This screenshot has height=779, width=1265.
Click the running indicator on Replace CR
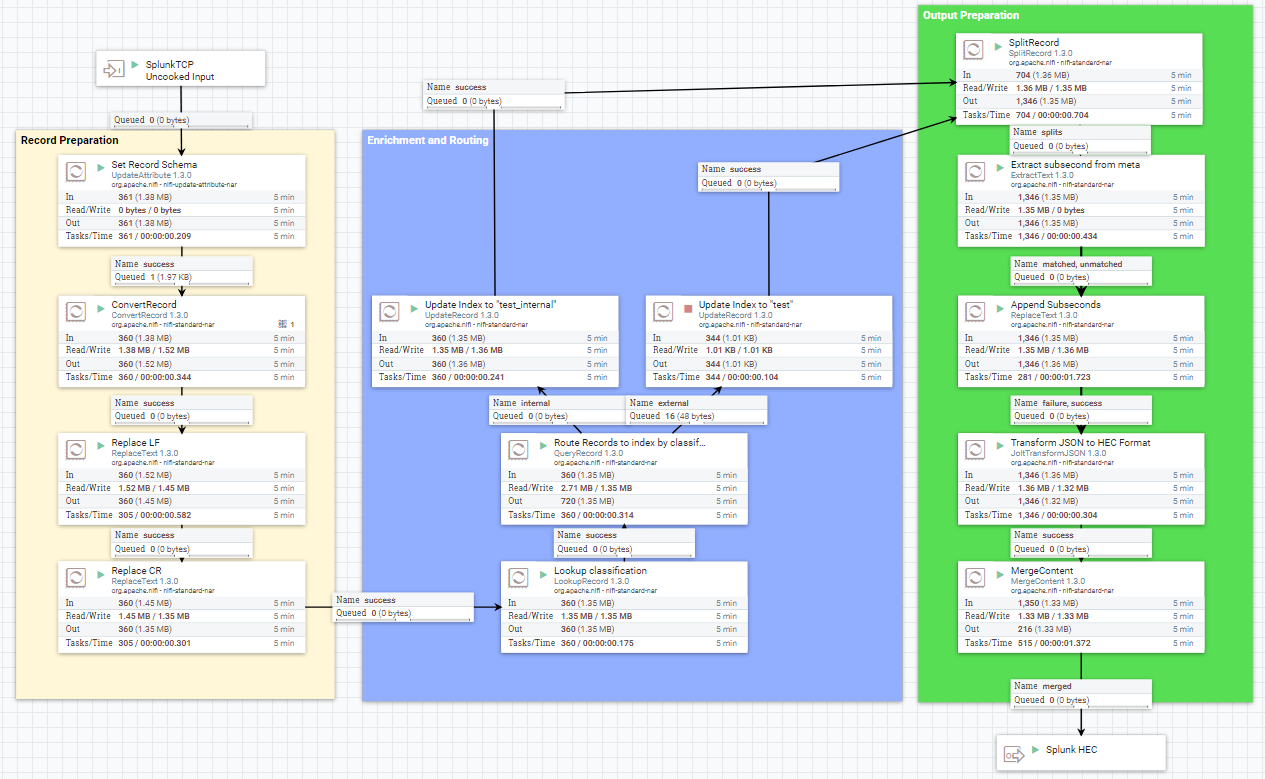point(101,575)
